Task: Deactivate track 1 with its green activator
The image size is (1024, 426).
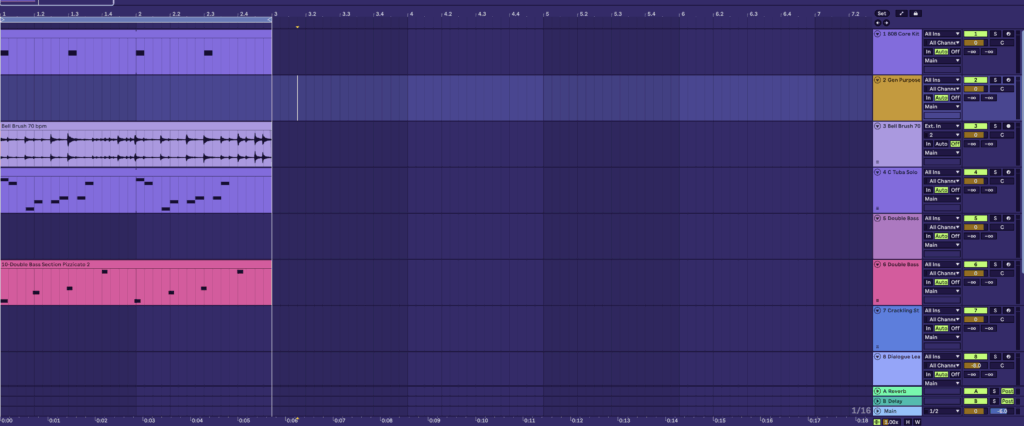Action: [x=975, y=34]
